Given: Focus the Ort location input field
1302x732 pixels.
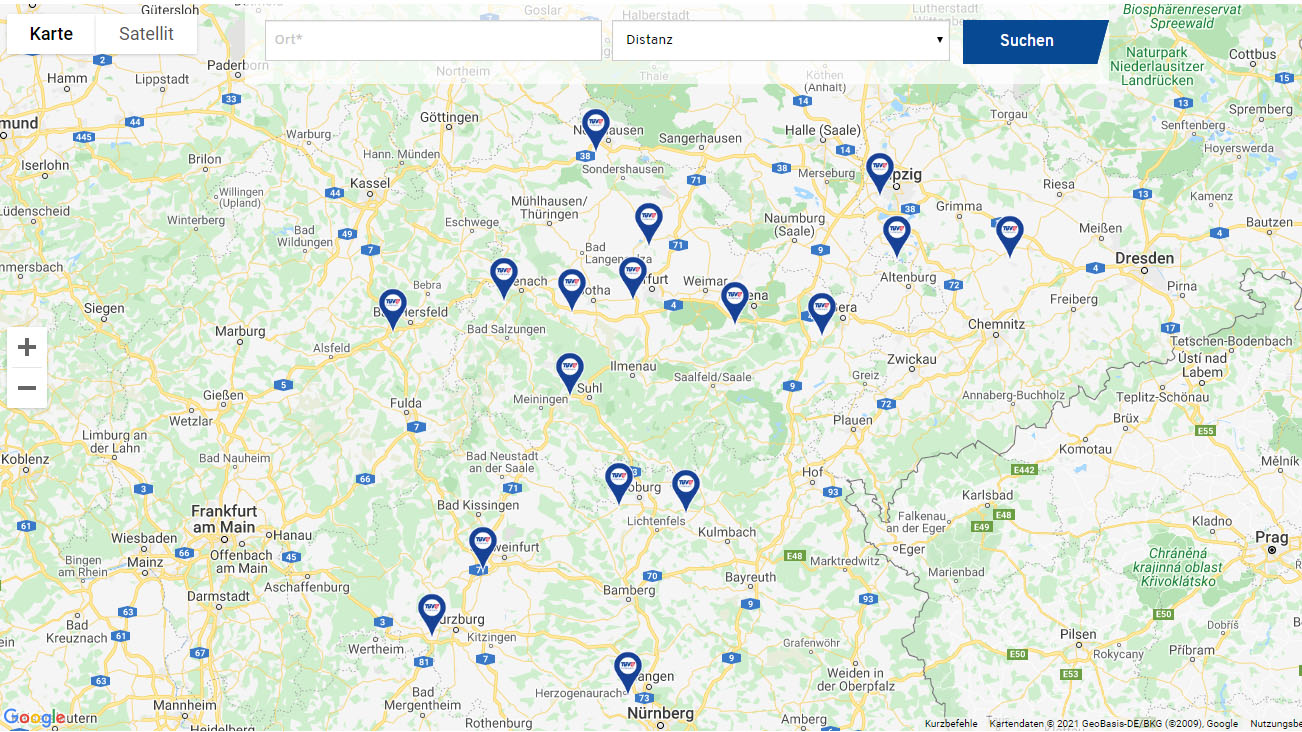Looking at the screenshot, I should click(433, 41).
